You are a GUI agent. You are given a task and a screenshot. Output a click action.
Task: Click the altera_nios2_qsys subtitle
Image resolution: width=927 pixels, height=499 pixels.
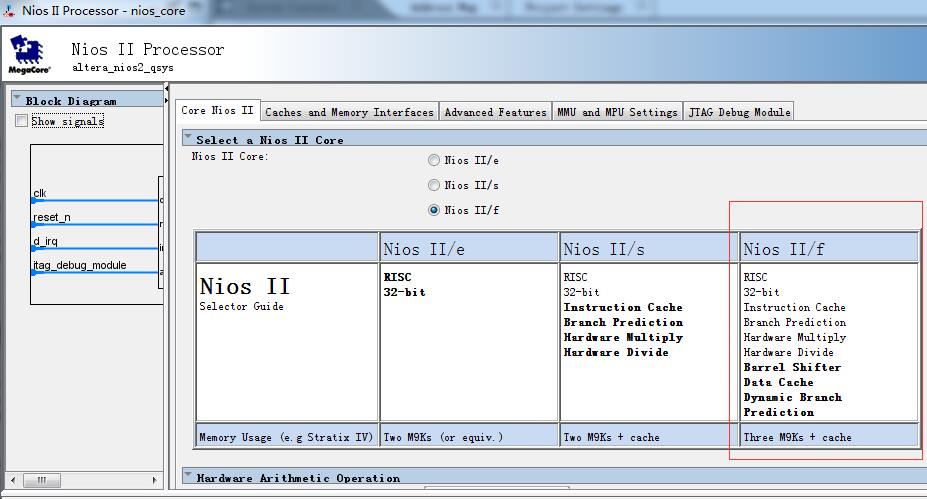point(123,67)
